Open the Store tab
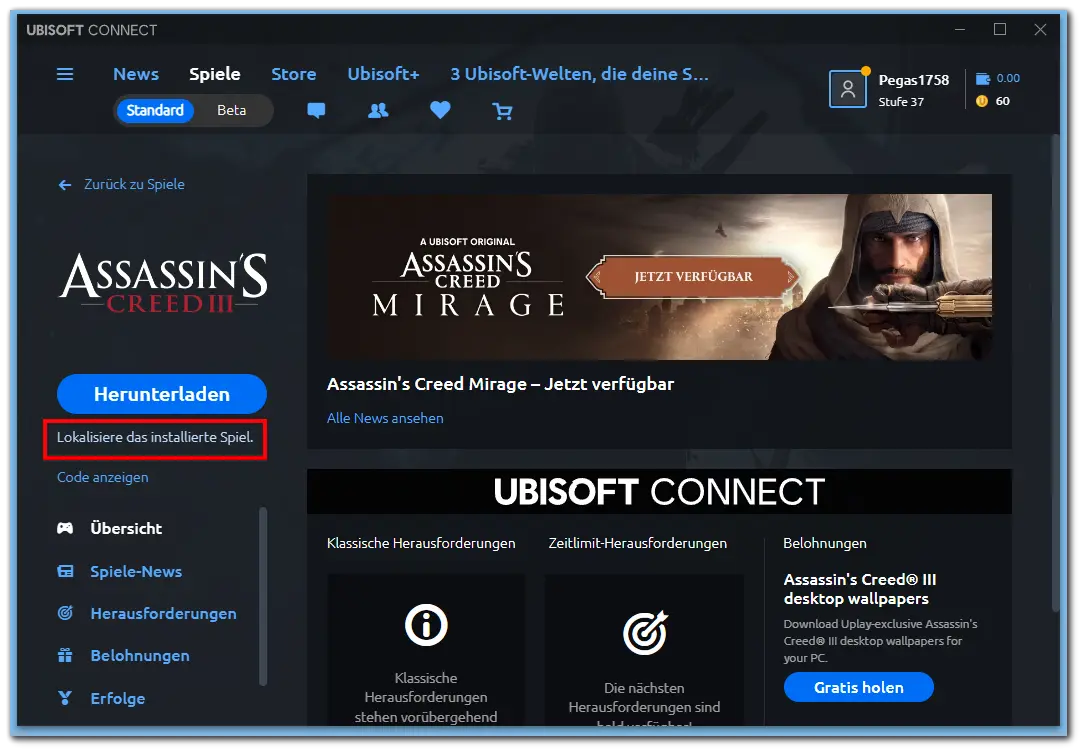This screenshot has width=1085, height=754. pos(294,74)
